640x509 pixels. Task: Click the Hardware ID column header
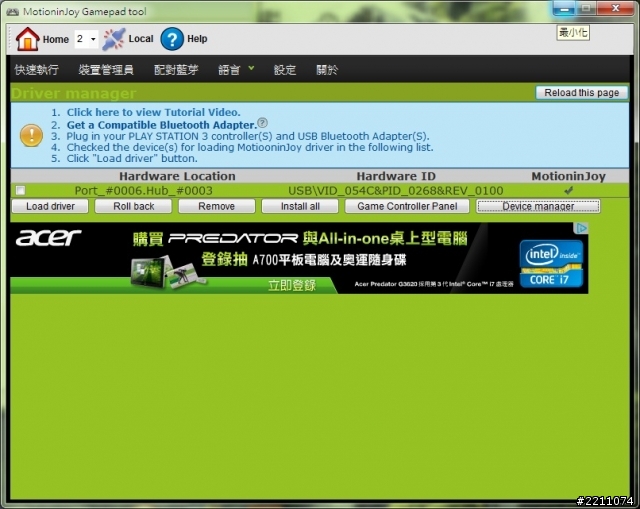[x=396, y=176]
